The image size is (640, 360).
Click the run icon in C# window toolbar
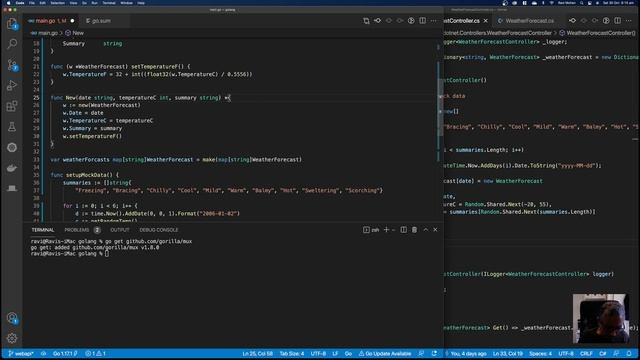(x=606, y=21)
